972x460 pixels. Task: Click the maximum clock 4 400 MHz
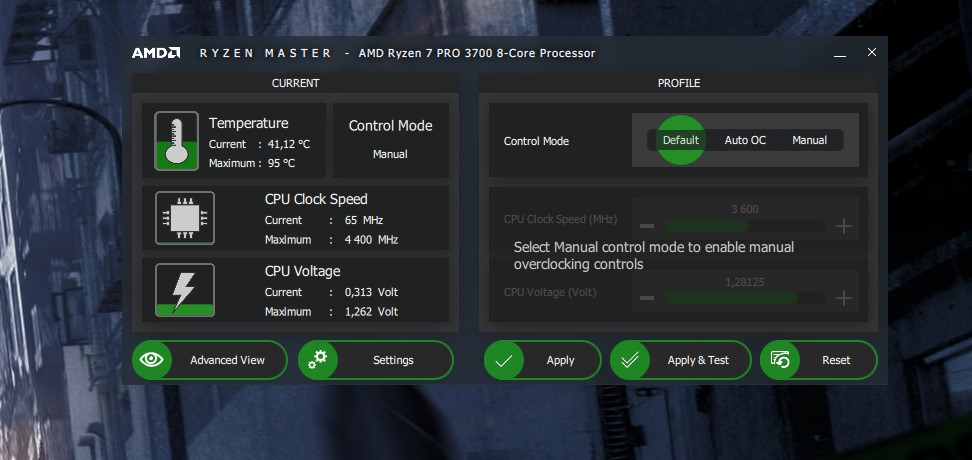point(371,239)
